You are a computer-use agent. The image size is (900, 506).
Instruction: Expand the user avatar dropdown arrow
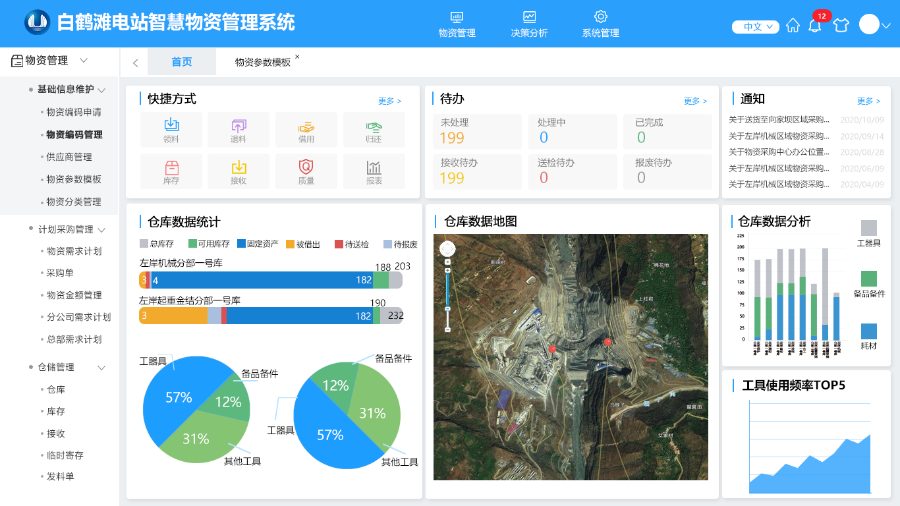coord(886,26)
